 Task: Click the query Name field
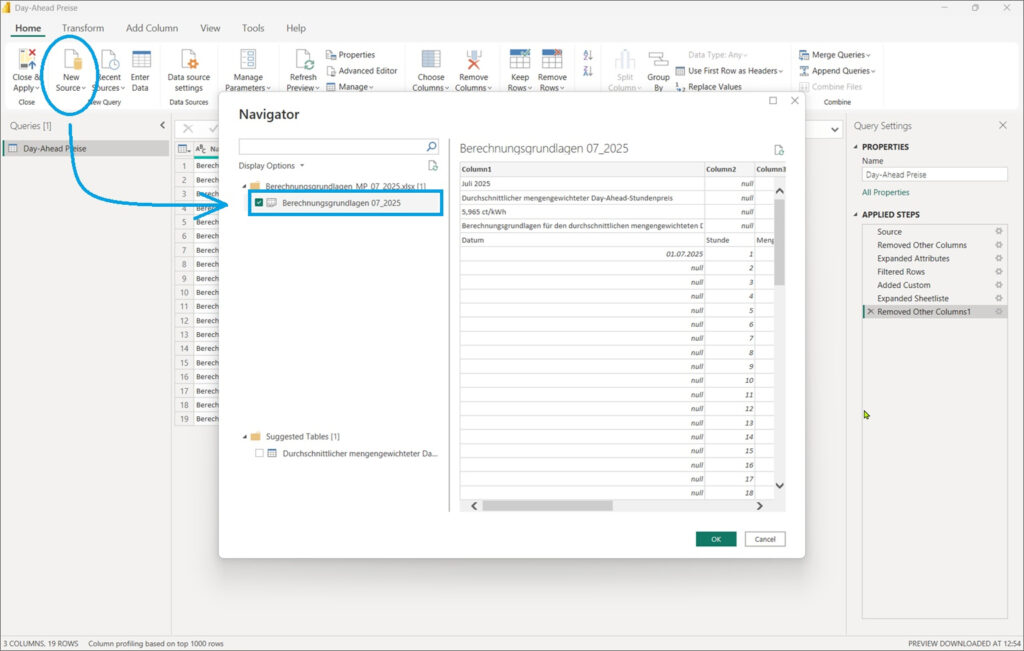pyautogui.click(x=935, y=174)
